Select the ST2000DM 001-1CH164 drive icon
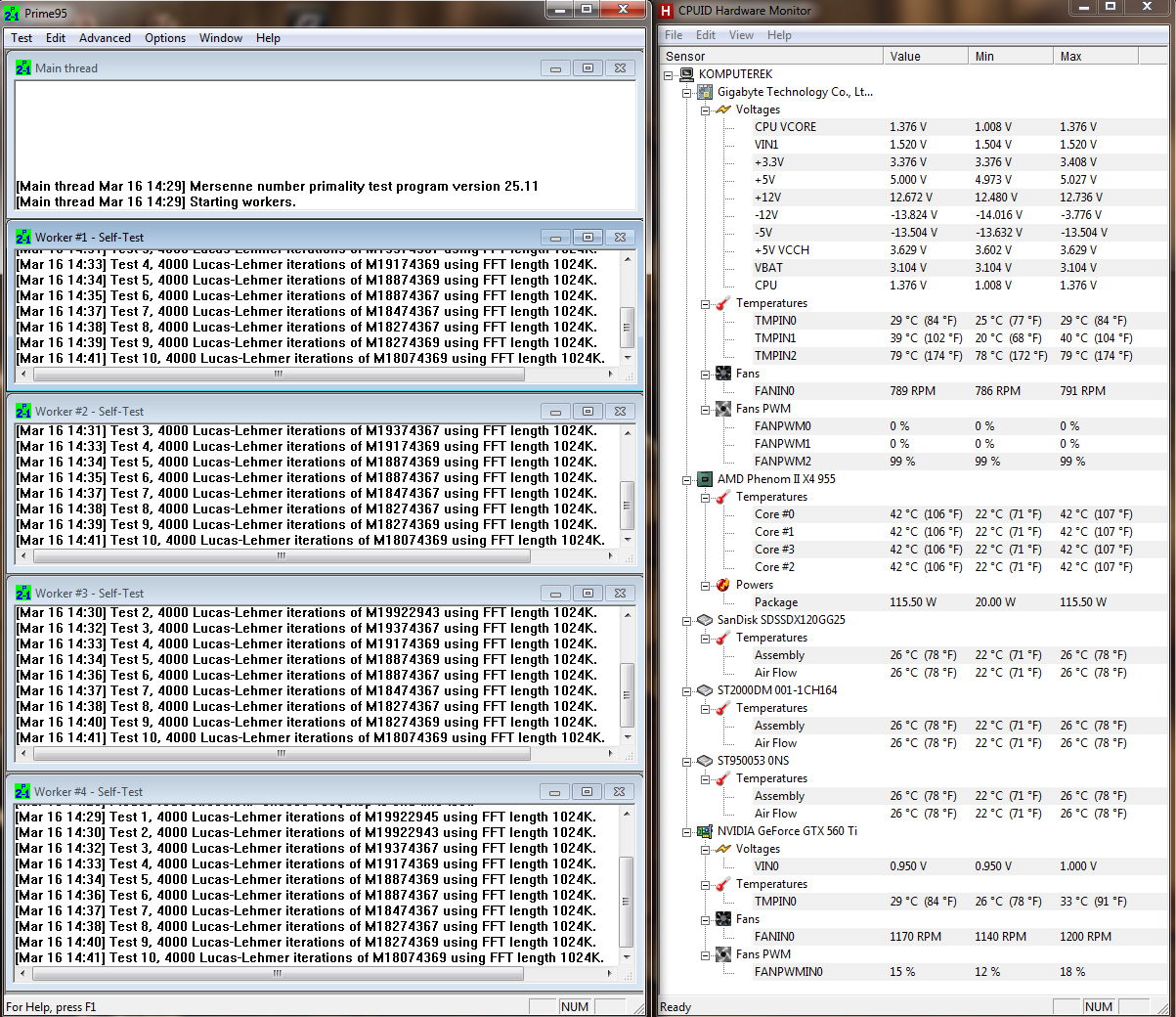The height and width of the screenshot is (1017, 1176). pyautogui.click(x=705, y=690)
